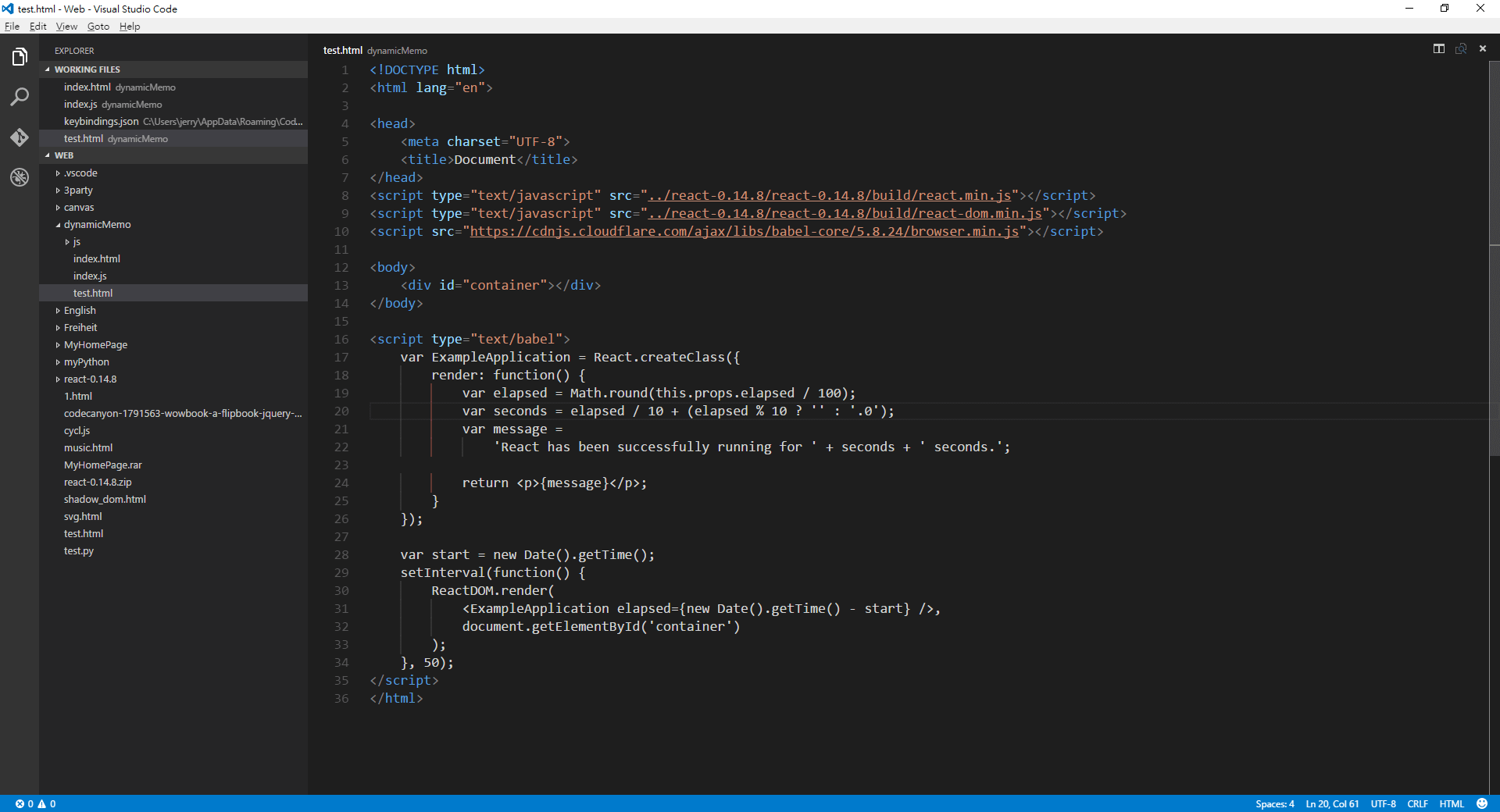Screen dimensions: 1500x812
Task: Open the Git view in activity bar
Action: pos(20,137)
